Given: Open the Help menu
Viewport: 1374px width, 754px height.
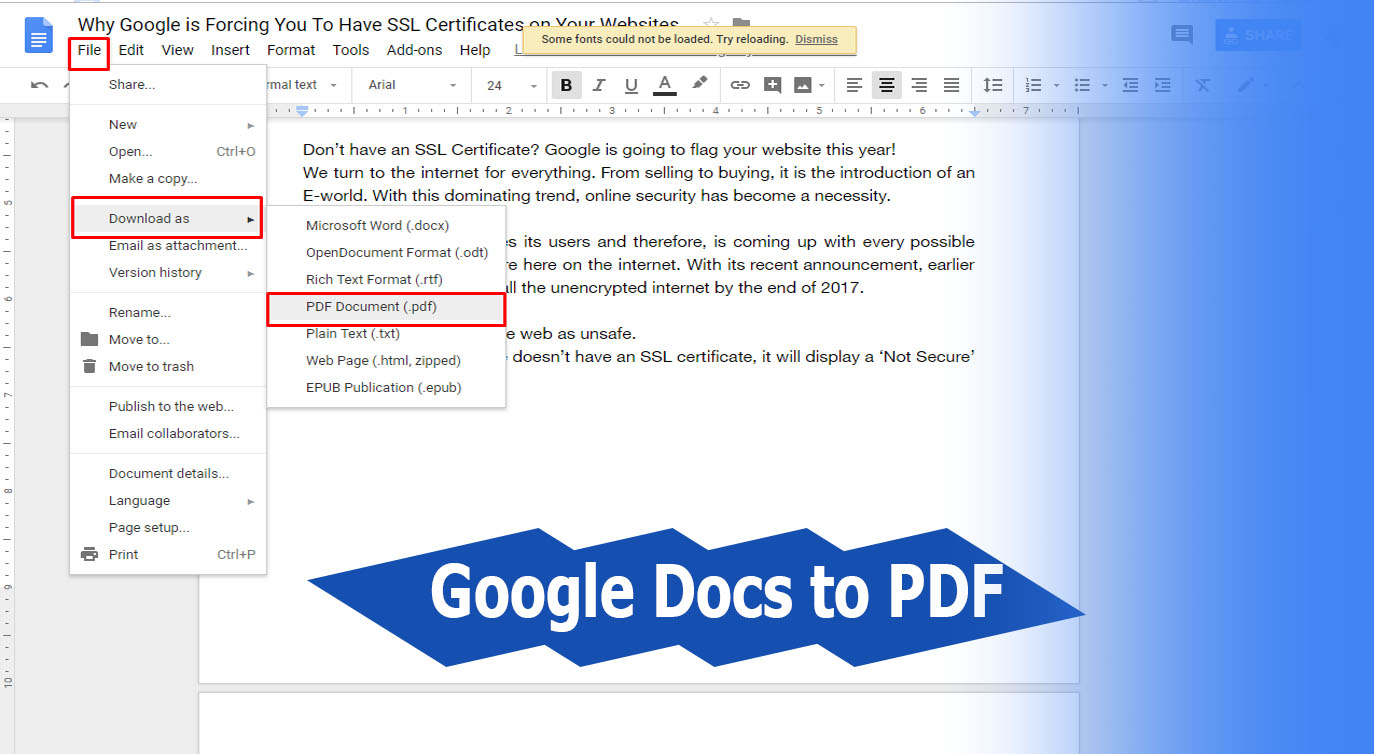Looking at the screenshot, I should tap(475, 49).
